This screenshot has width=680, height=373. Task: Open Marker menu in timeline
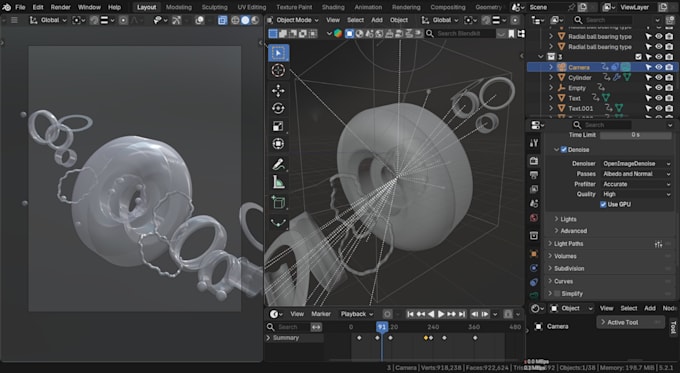pos(321,314)
